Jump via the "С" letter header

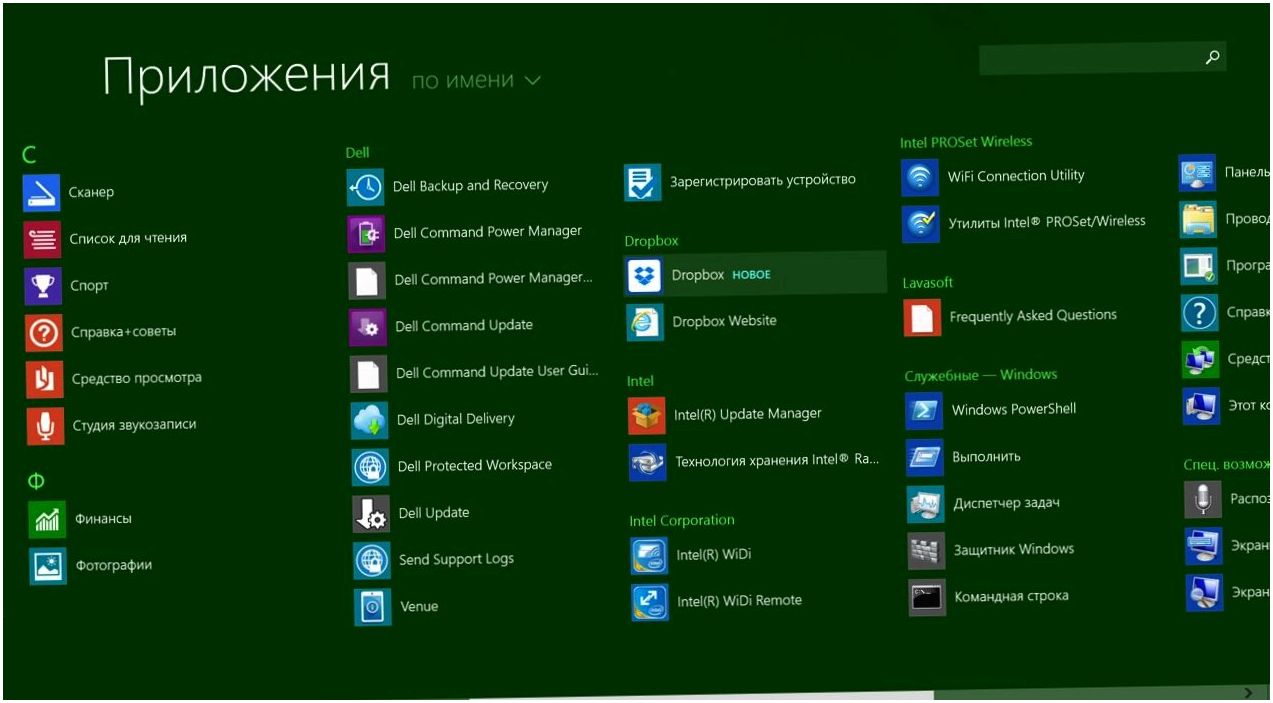click(29, 155)
